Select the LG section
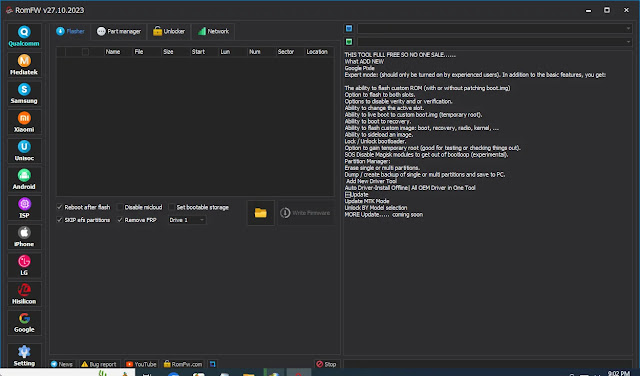This screenshot has height=376, width=640. click(x=24, y=265)
